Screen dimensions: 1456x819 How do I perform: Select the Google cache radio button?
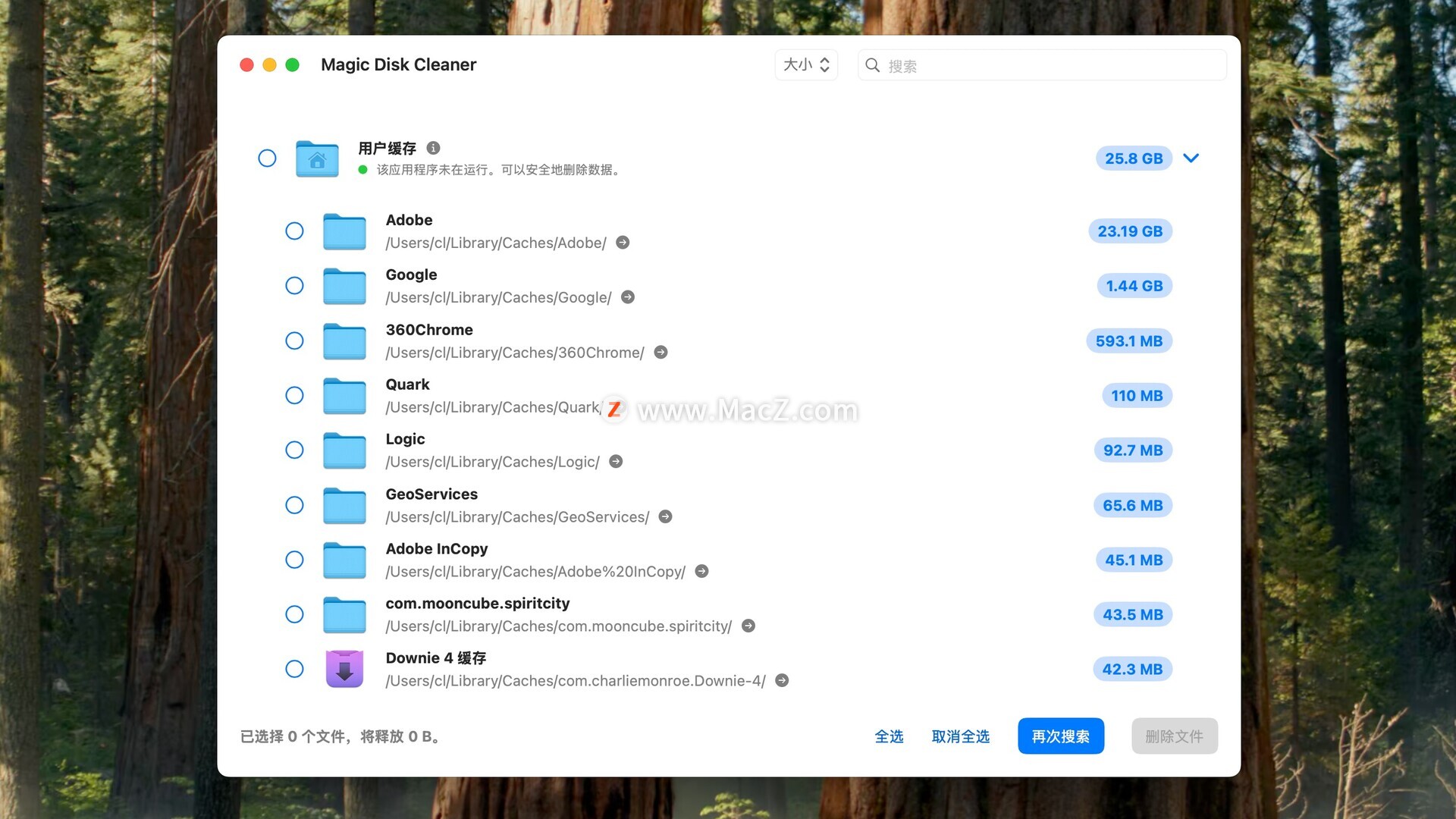pos(294,286)
